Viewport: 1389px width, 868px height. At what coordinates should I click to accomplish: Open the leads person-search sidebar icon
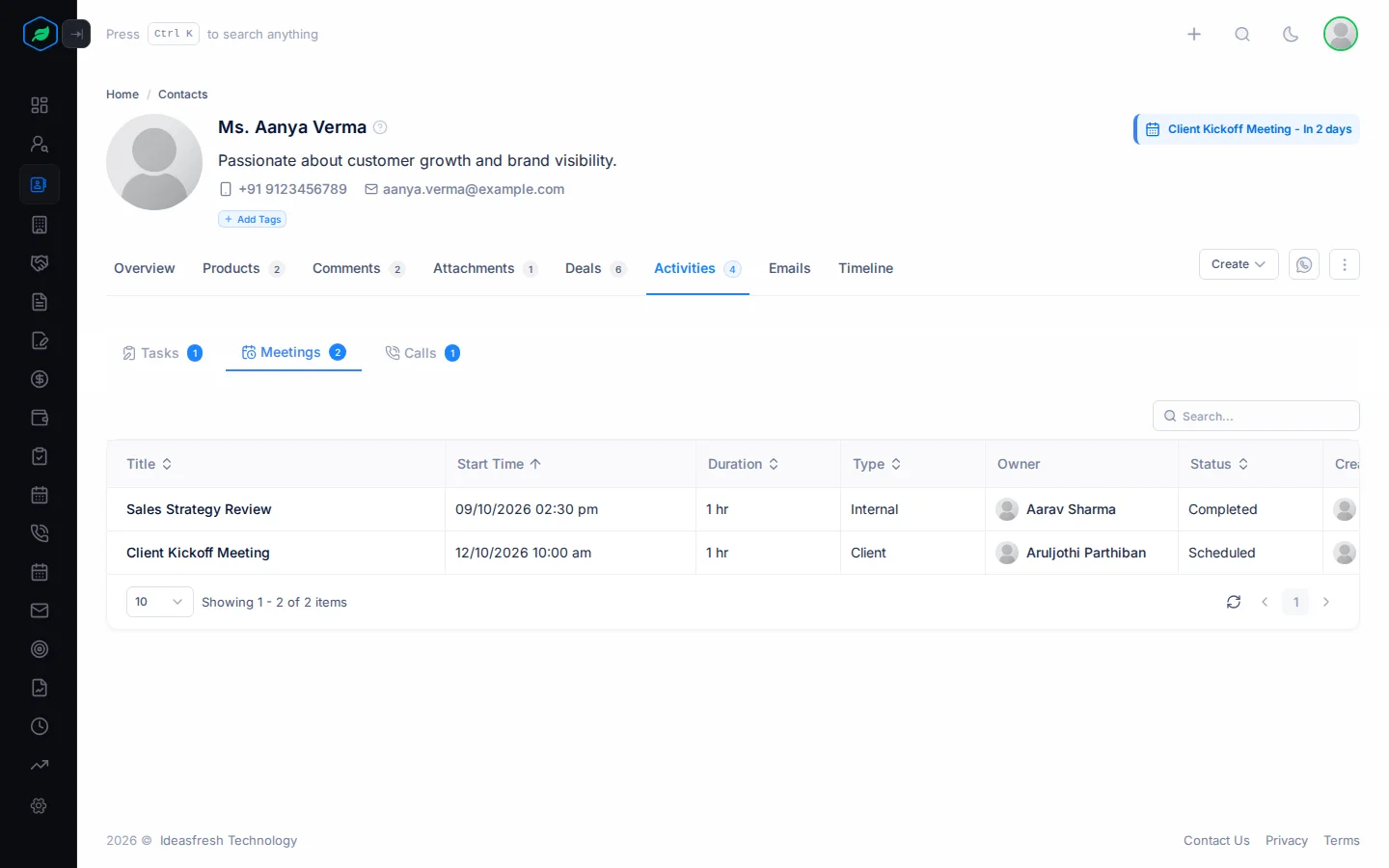[40, 144]
